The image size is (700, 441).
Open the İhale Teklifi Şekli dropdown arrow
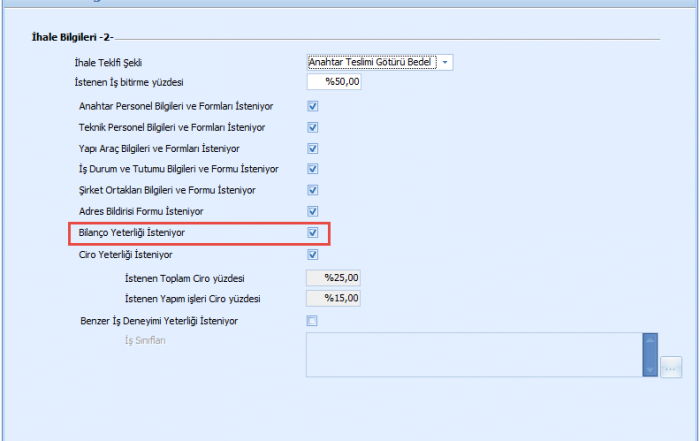click(446, 62)
